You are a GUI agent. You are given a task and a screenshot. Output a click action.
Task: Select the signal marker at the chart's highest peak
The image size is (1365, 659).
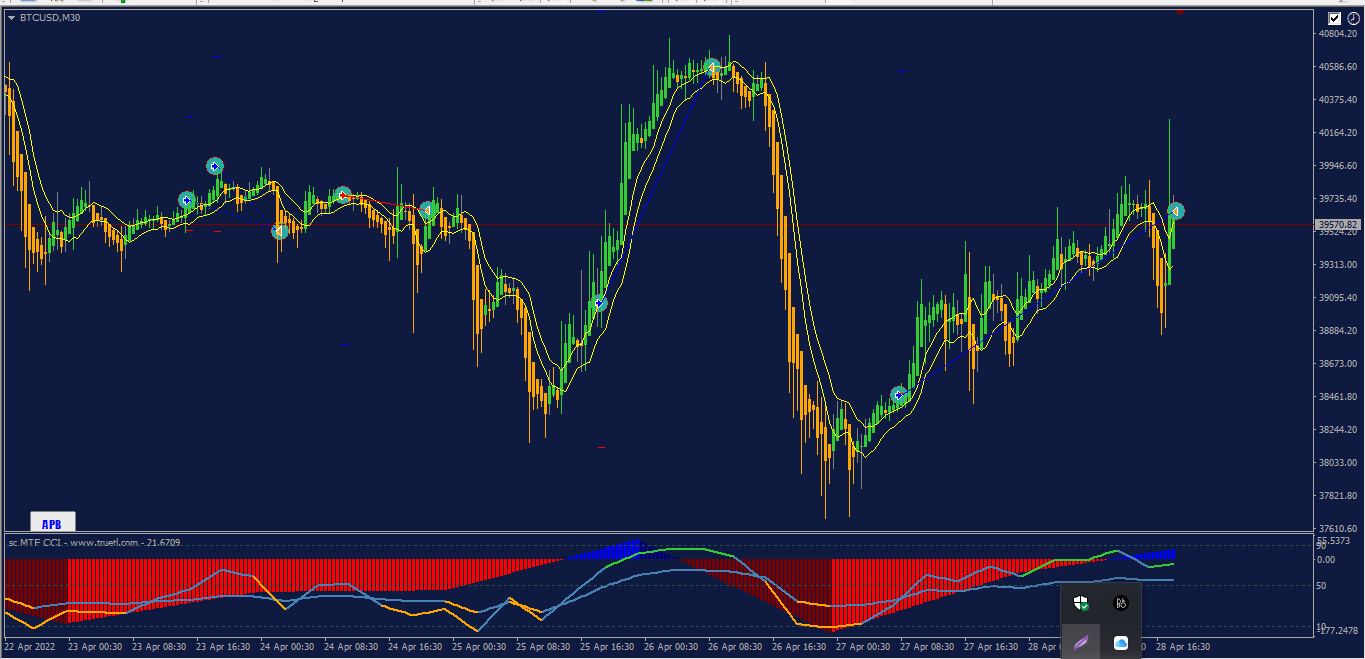[711, 67]
